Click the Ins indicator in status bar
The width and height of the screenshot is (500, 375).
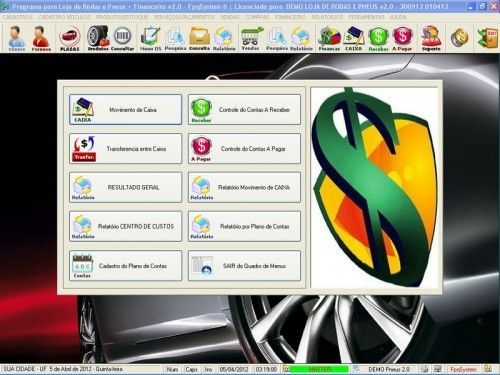(208, 369)
